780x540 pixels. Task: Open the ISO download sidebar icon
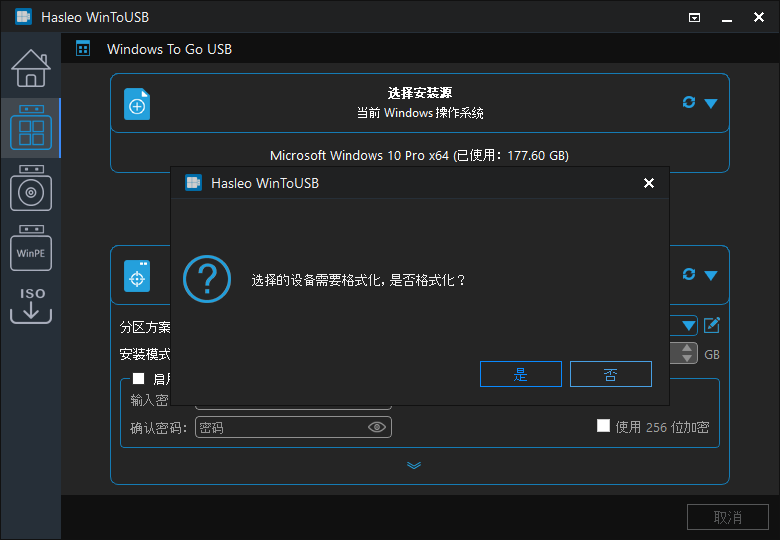click(x=31, y=305)
